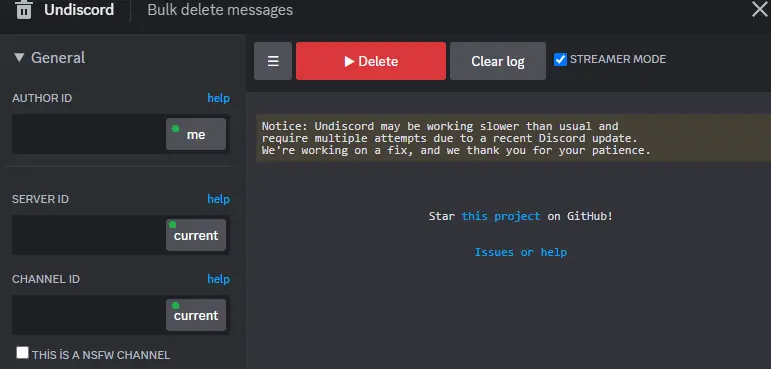
Task: Click the CHANNEL ID label
Action: tap(46, 279)
